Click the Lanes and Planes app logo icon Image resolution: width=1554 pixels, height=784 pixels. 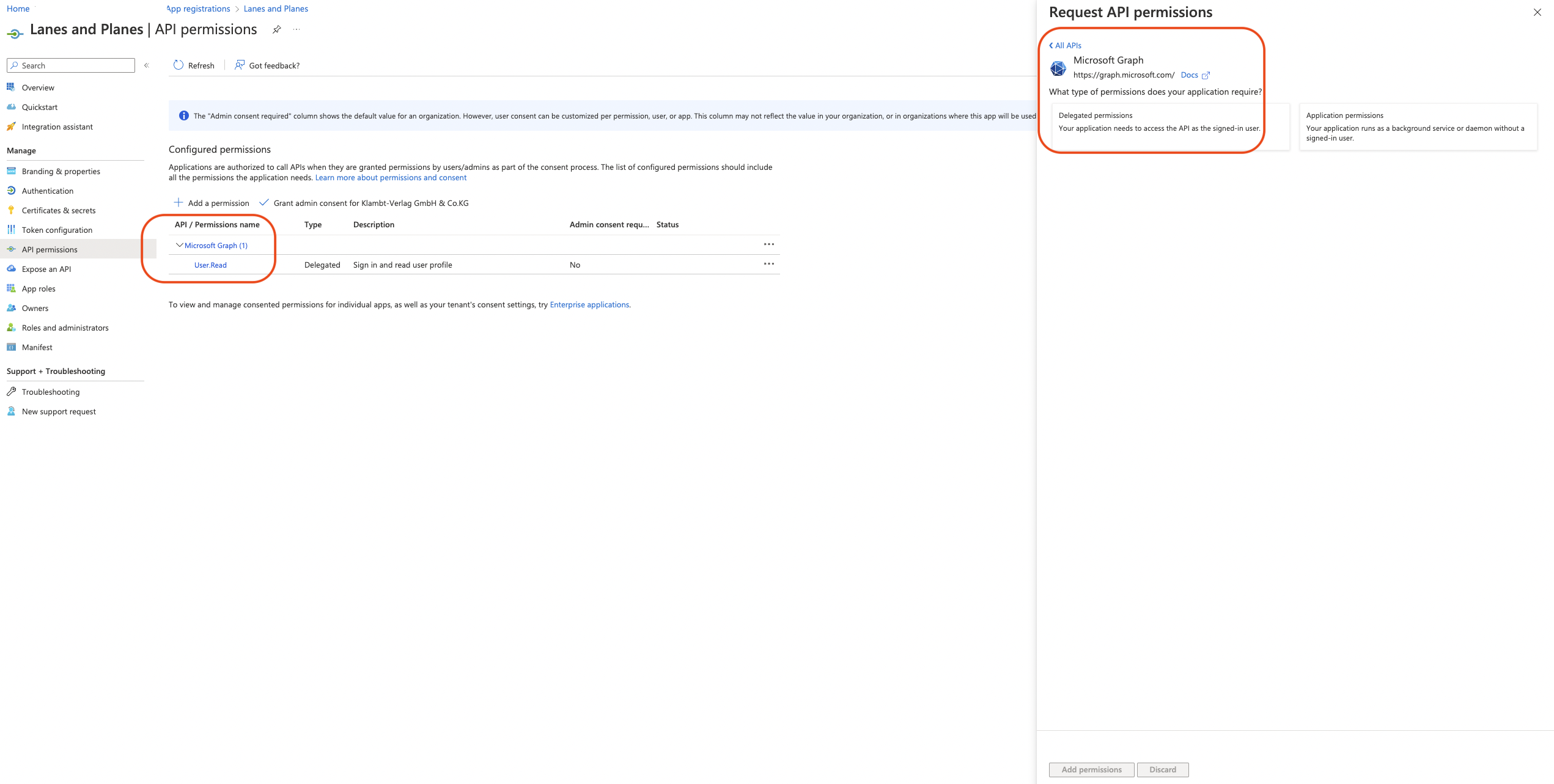15,33
